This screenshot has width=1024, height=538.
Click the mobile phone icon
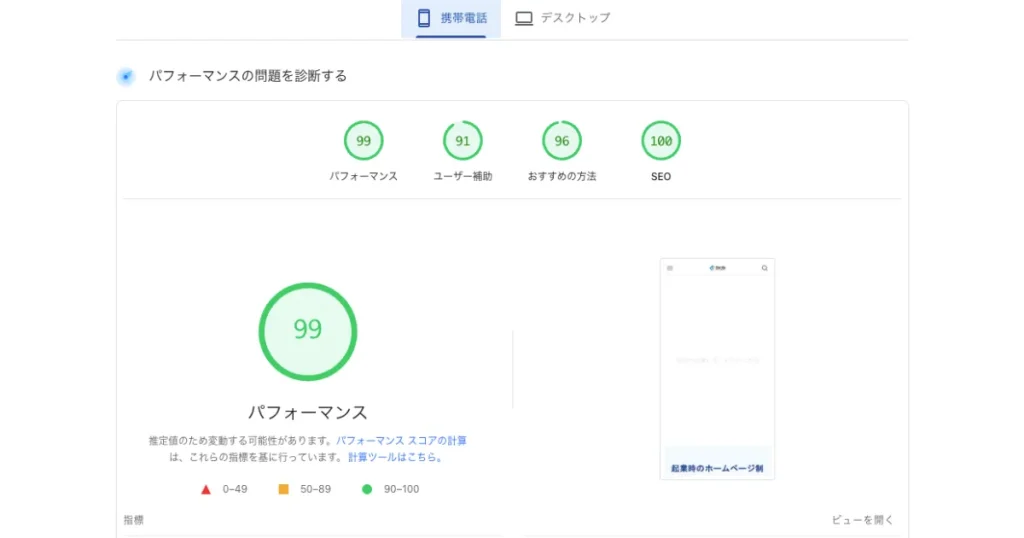424,18
